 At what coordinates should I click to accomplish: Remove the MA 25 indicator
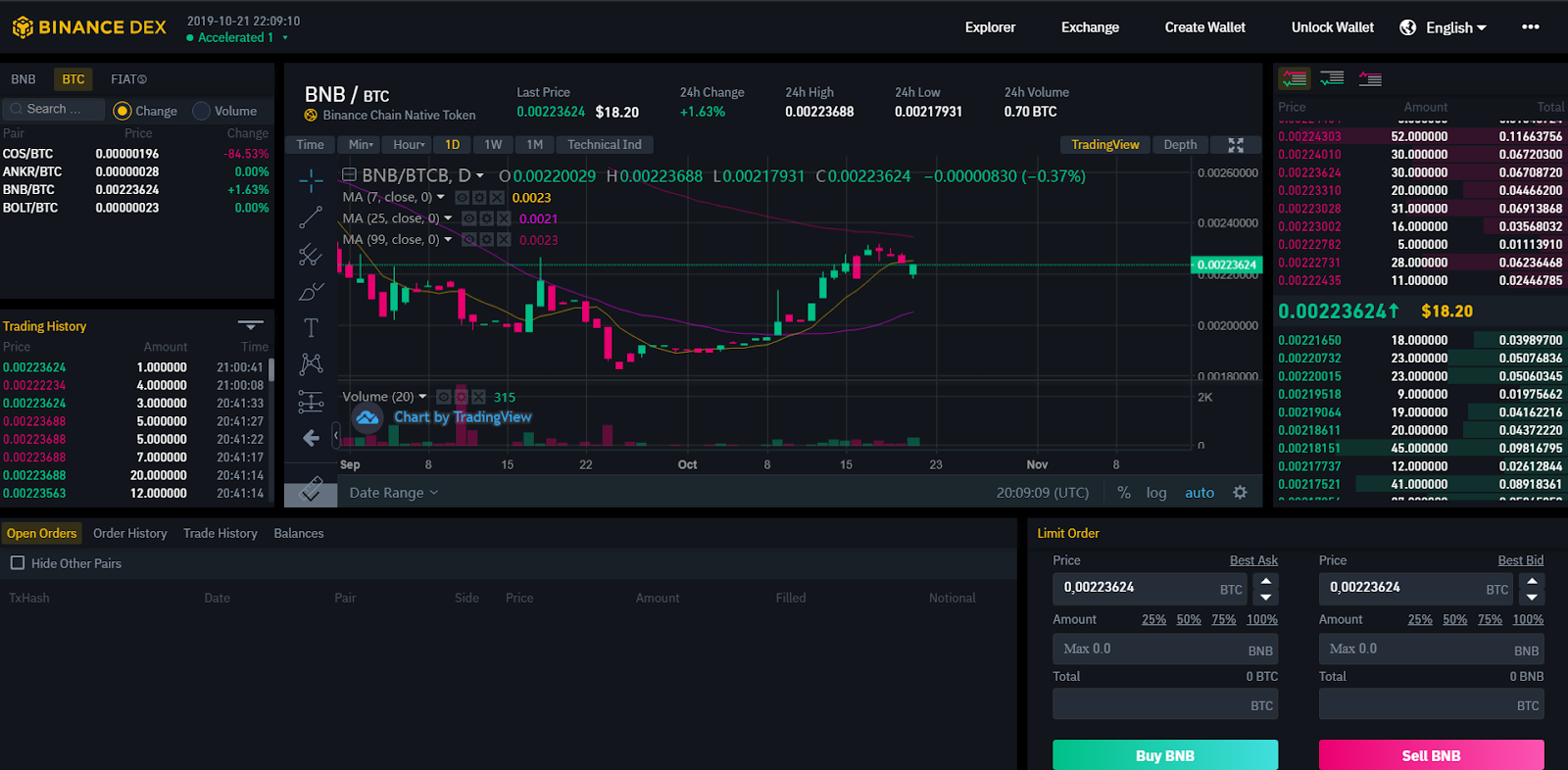coord(504,218)
